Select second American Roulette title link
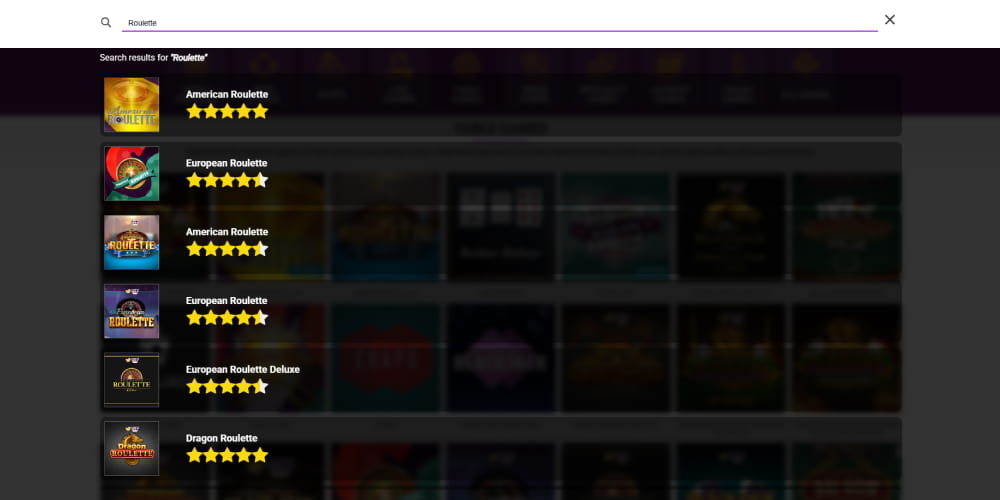Screen dimensions: 1000x500 click(227, 232)
